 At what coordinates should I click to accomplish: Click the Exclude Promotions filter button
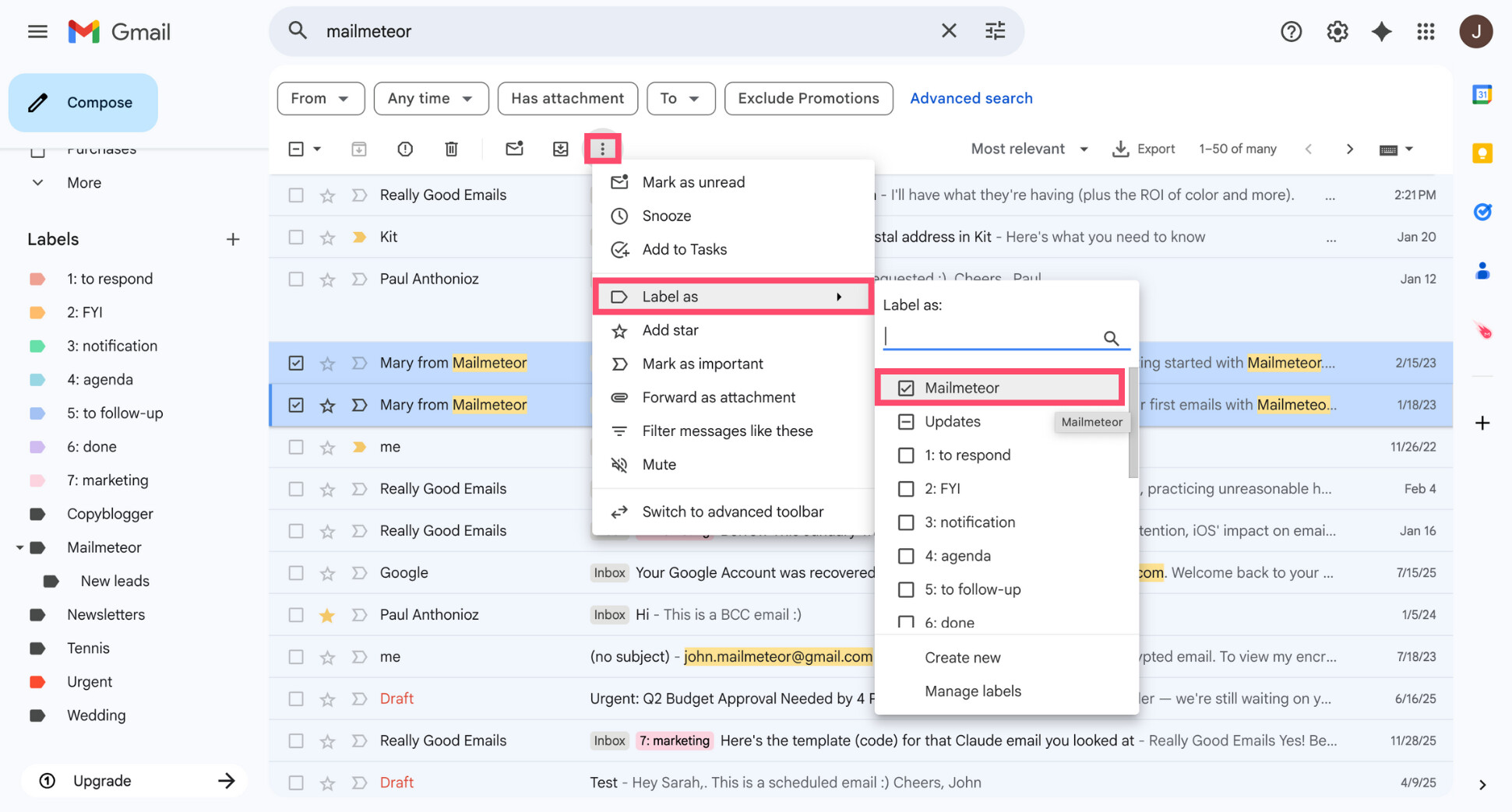pyautogui.click(x=808, y=98)
